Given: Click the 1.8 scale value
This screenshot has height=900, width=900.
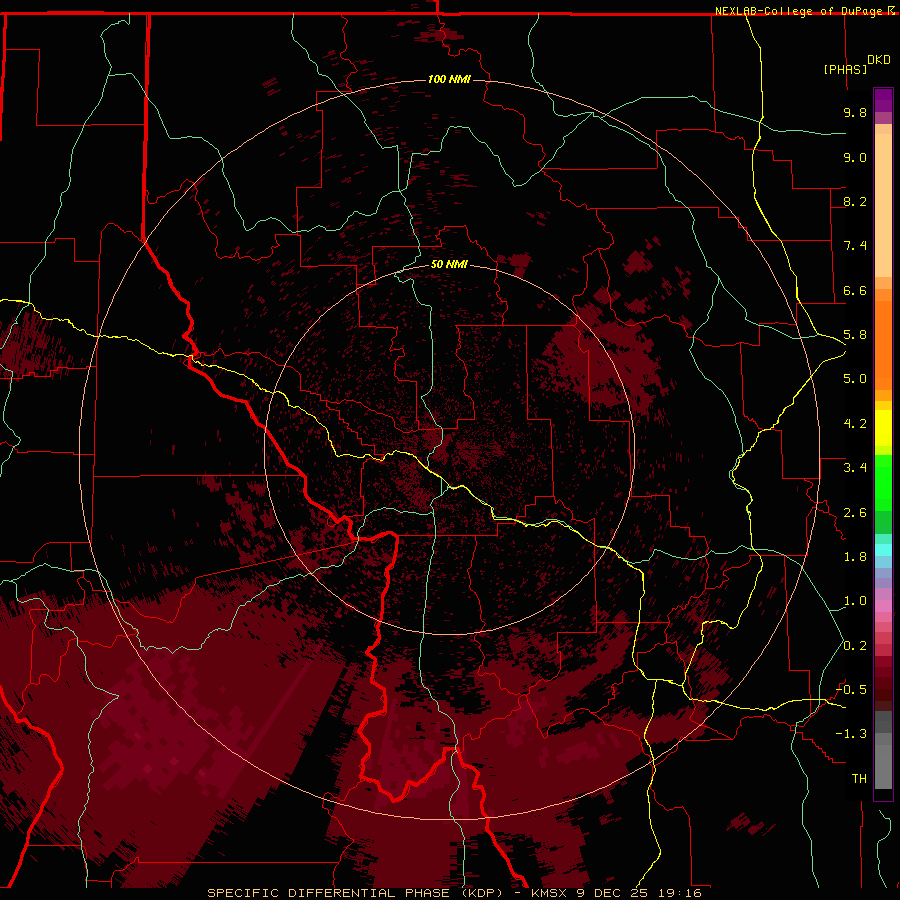Looking at the screenshot, I should pos(855,557).
